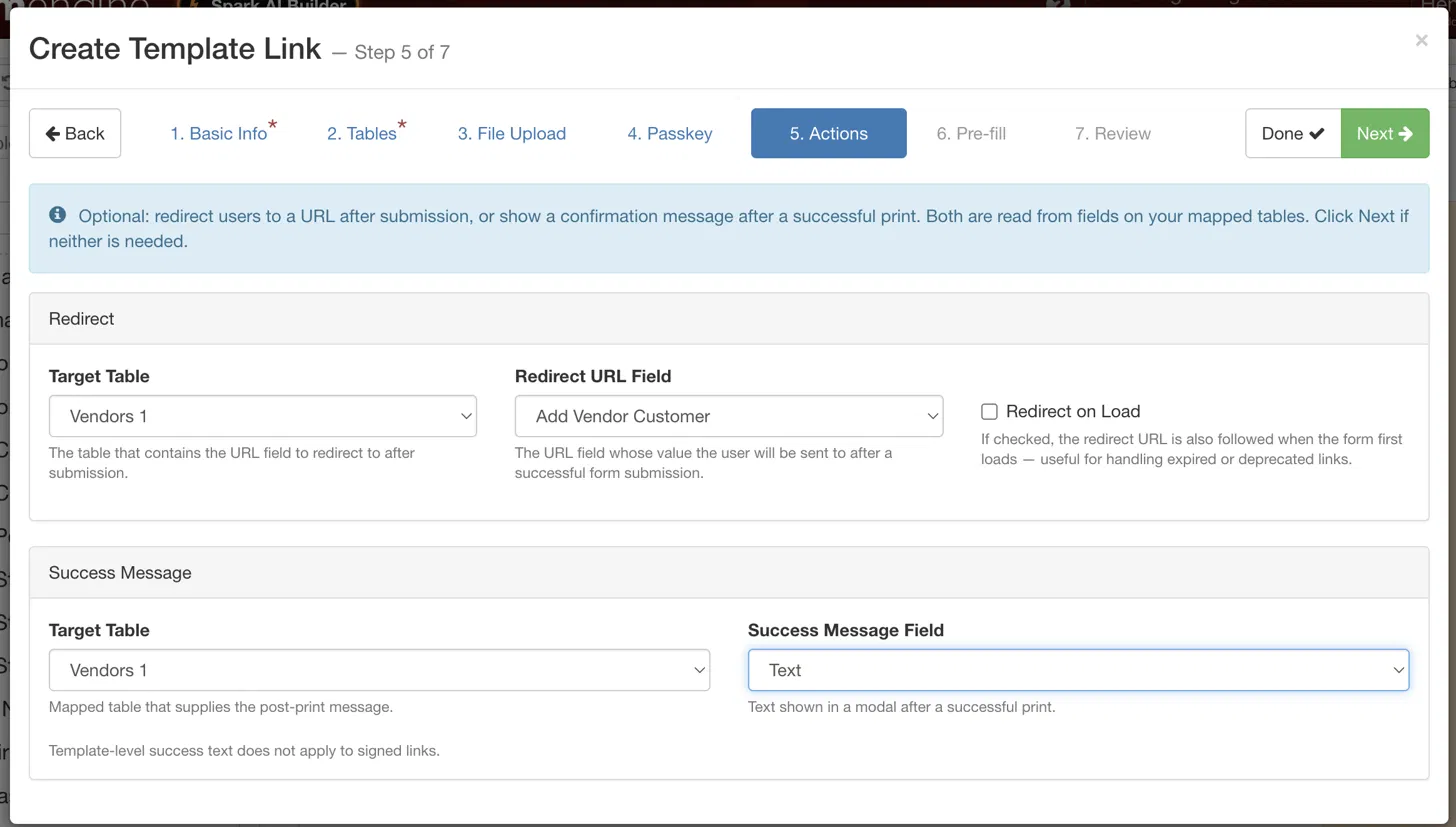
Task: Click the "Text shown in a modal" hint
Action: coord(902,707)
